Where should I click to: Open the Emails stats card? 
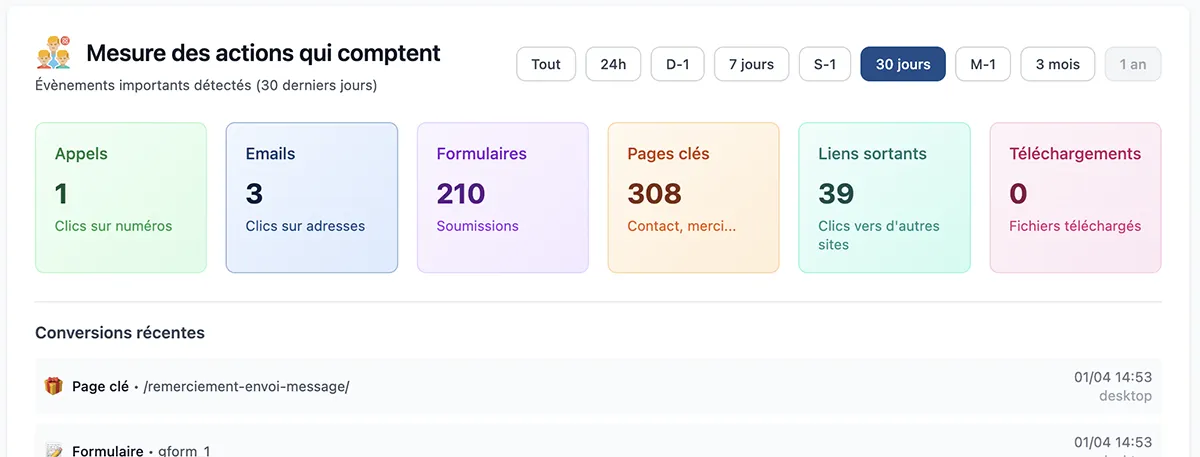coord(312,197)
